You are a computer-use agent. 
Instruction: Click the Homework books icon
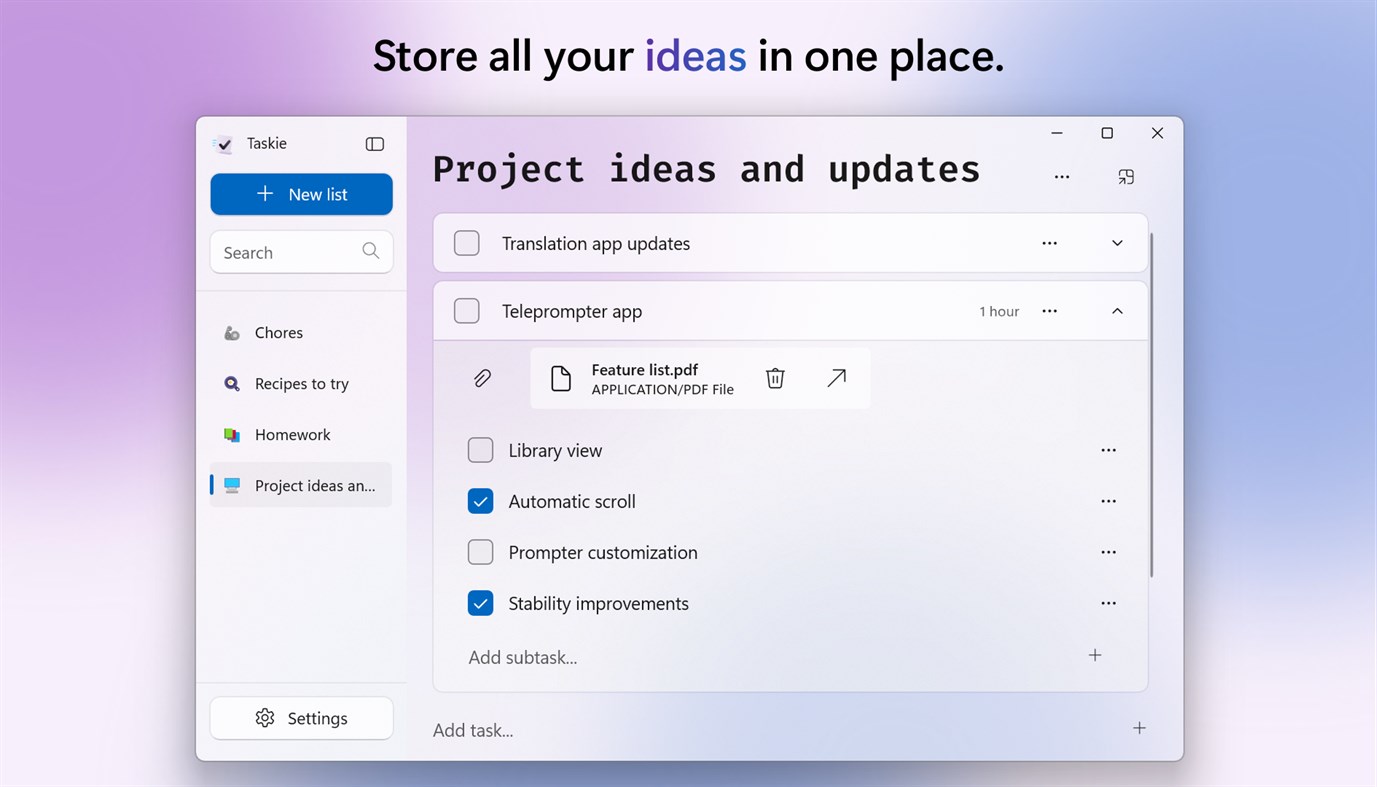pos(232,434)
